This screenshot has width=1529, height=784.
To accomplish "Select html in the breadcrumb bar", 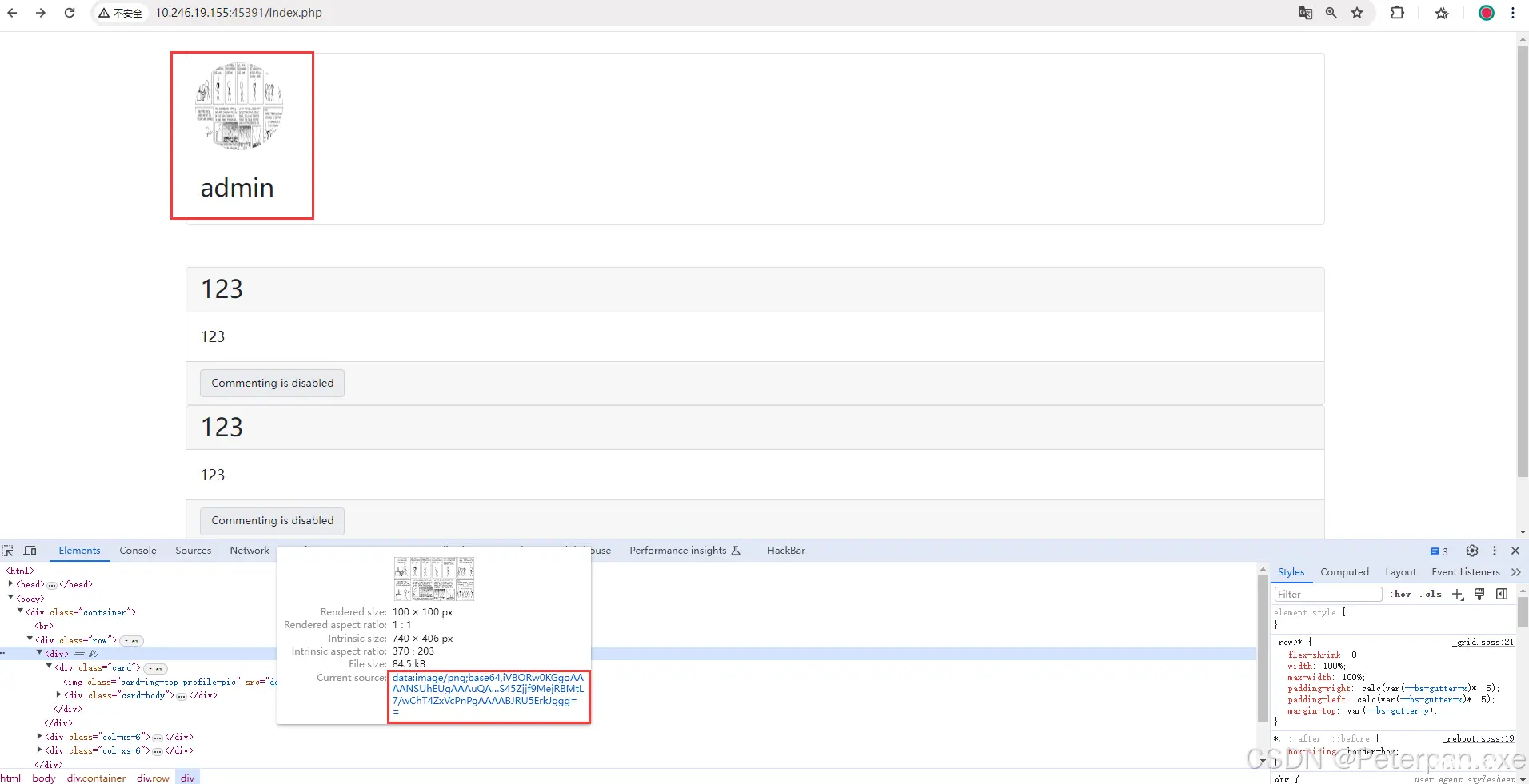I will click(10, 778).
